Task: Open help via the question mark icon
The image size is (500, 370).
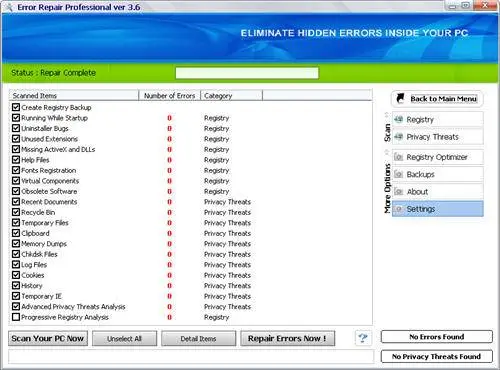Action: pyautogui.click(x=363, y=338)
